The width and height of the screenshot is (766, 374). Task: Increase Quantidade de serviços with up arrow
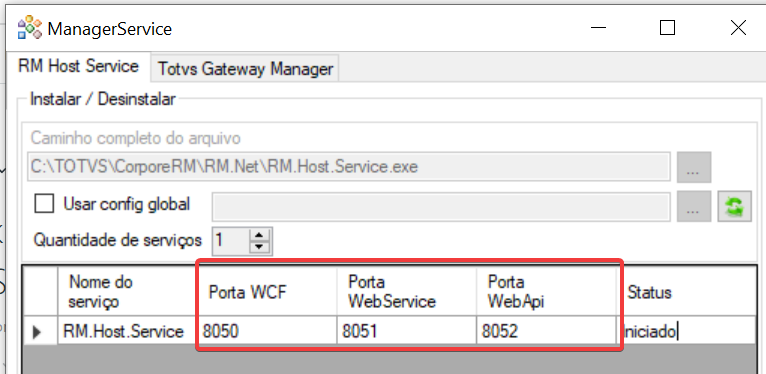point(259,235)
